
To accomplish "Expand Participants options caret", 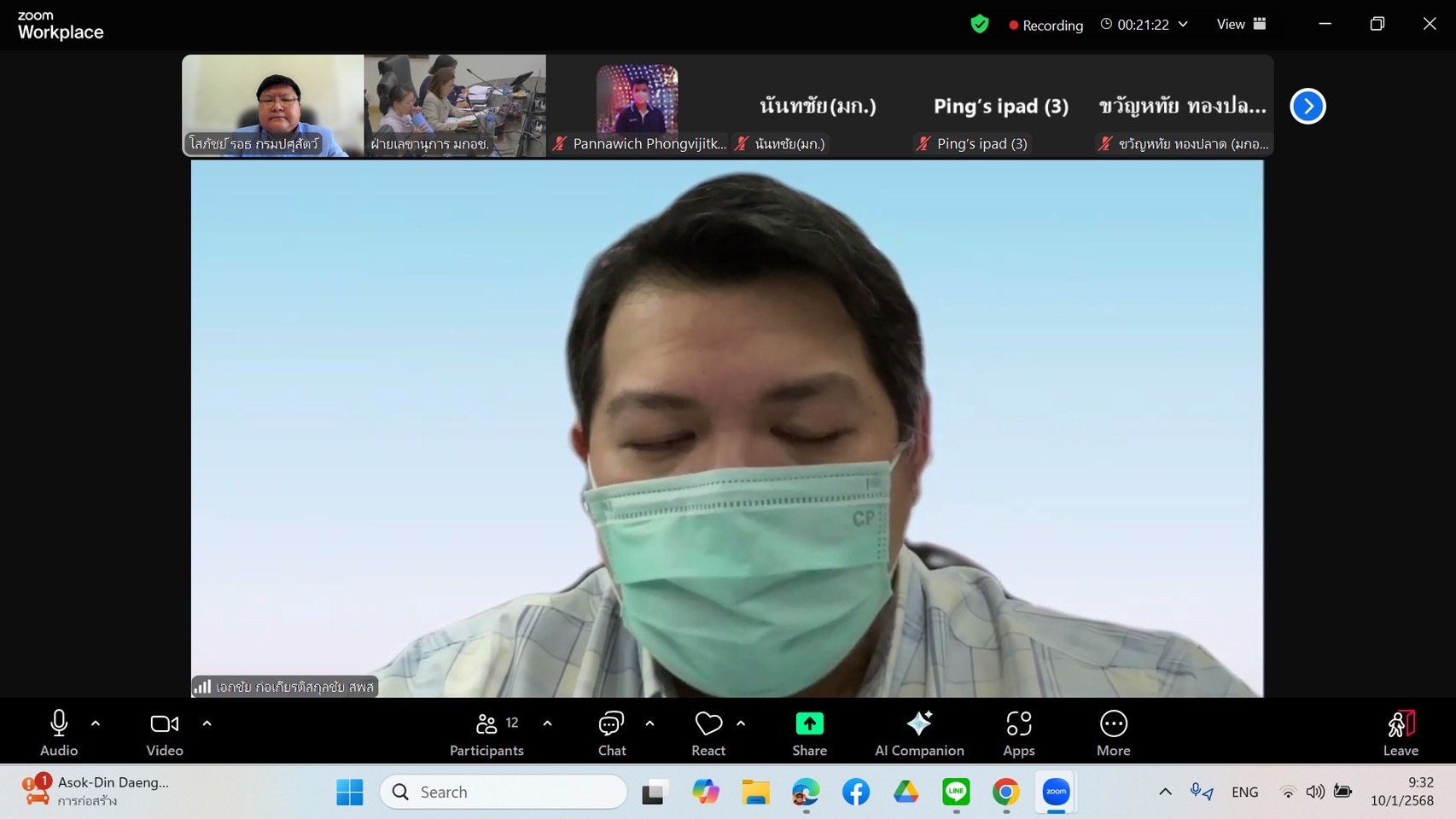I will (547, 723).
